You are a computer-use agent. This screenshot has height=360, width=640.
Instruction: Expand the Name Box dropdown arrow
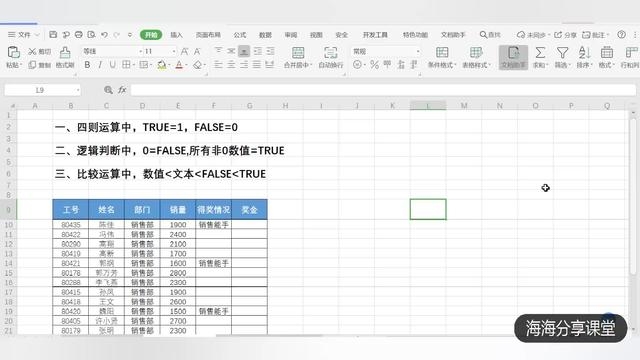point(78,90)
